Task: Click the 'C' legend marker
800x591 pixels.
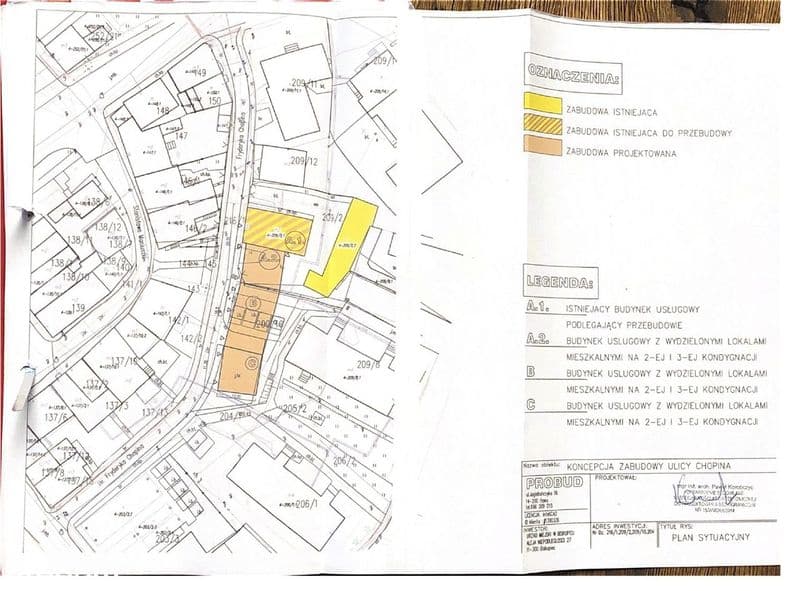Action: 531,404
